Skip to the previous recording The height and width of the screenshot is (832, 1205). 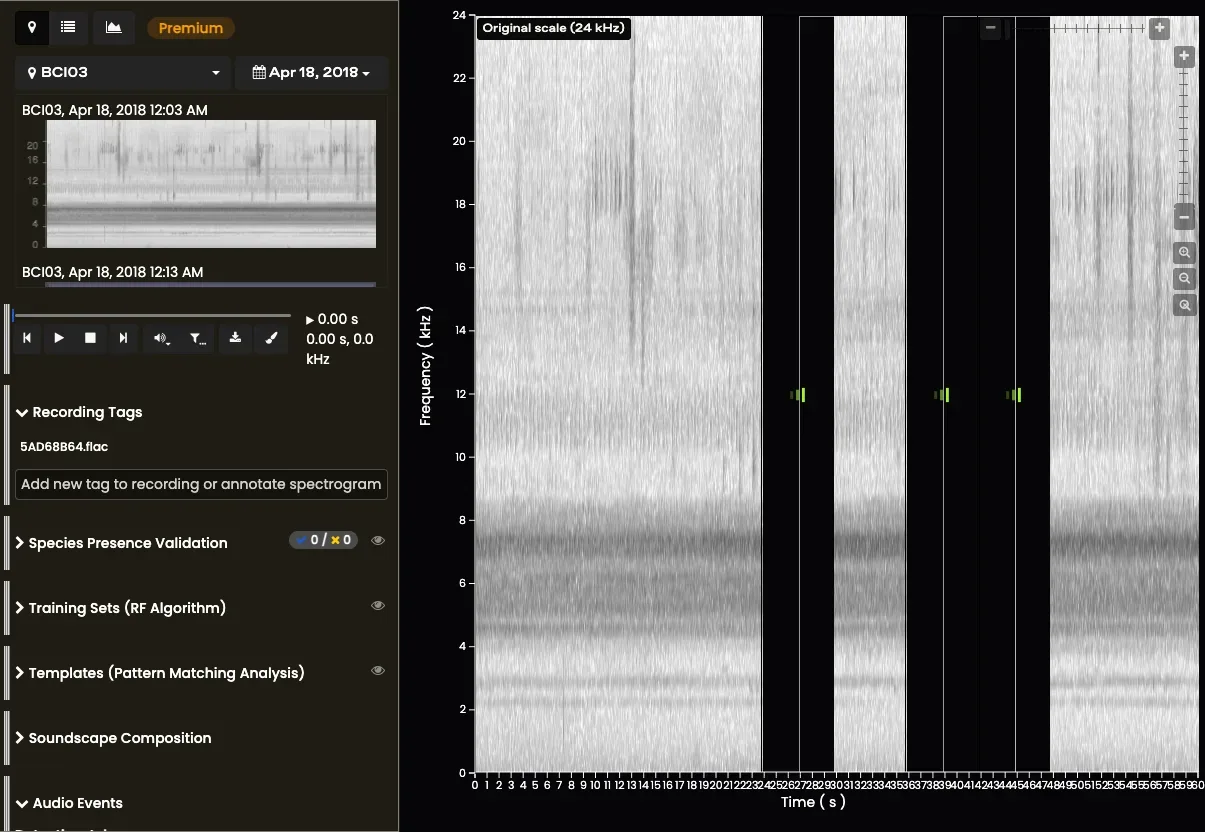27,338
